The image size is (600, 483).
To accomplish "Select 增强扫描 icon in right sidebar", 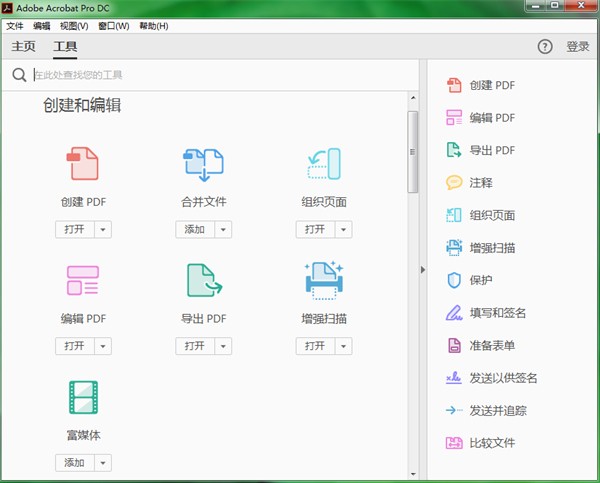I will (x=454, y=248).
